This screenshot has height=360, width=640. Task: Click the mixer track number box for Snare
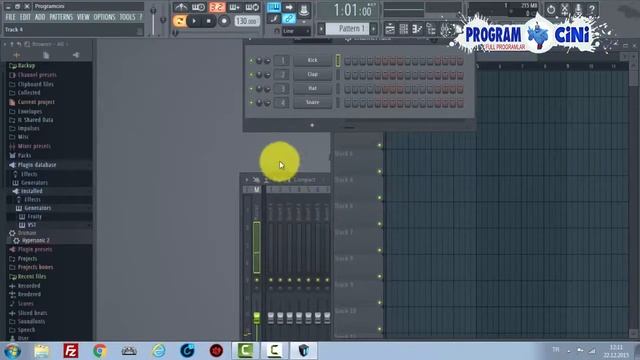coord(282,102)
